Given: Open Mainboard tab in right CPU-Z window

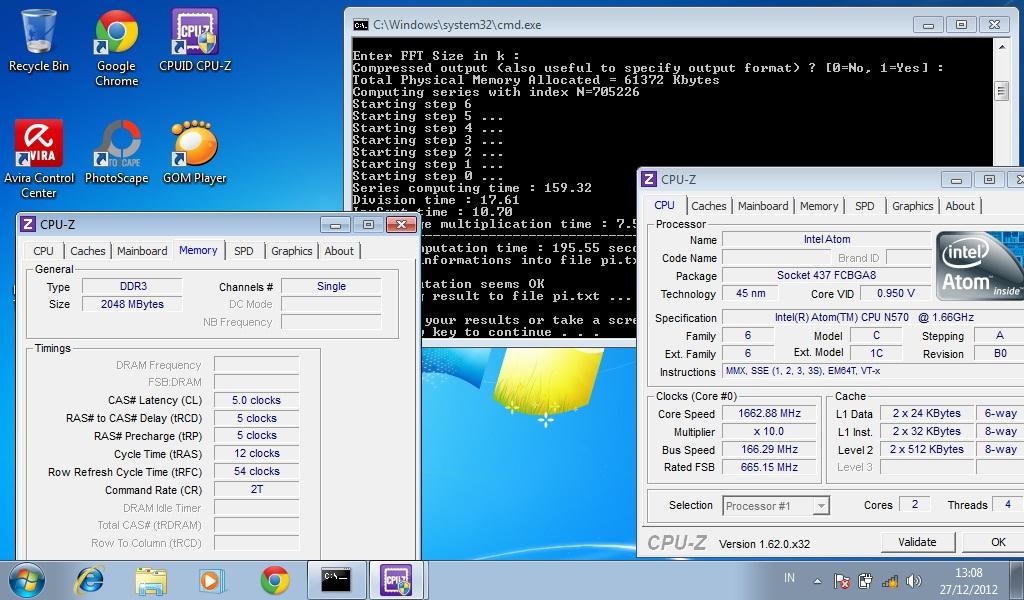Looking at the screenshot, I should coord(763,206).
